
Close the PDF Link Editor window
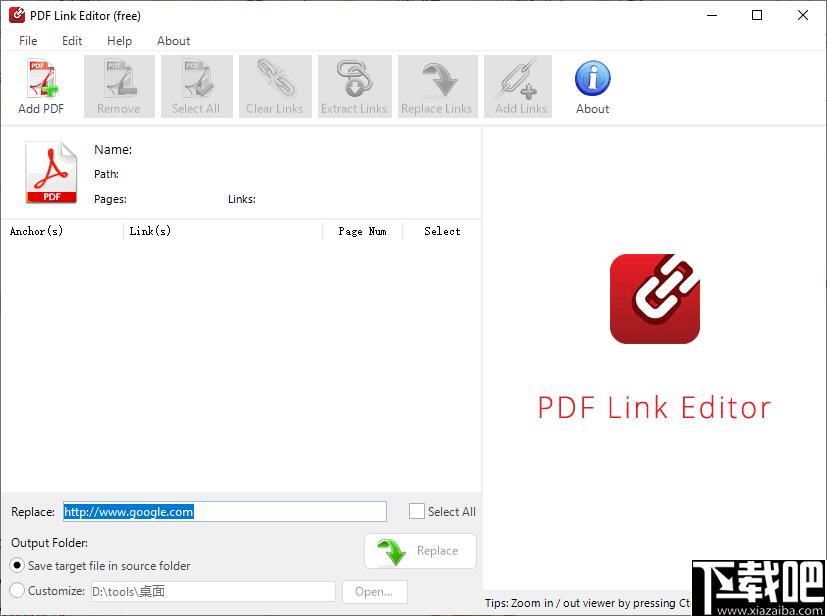click(x=803, y=15)
